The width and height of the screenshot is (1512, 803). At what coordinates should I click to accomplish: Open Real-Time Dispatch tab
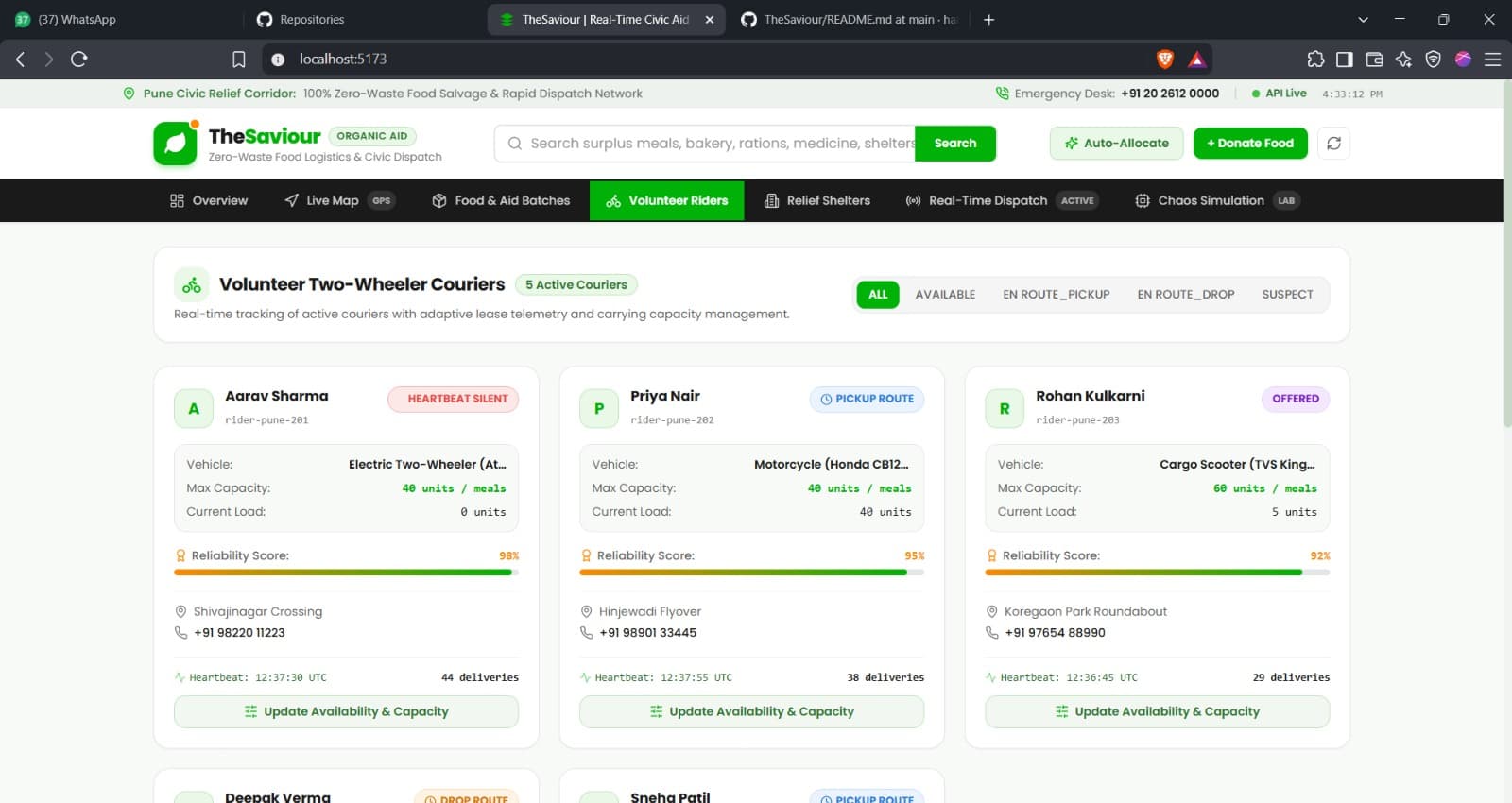[x=1002, y=200]
